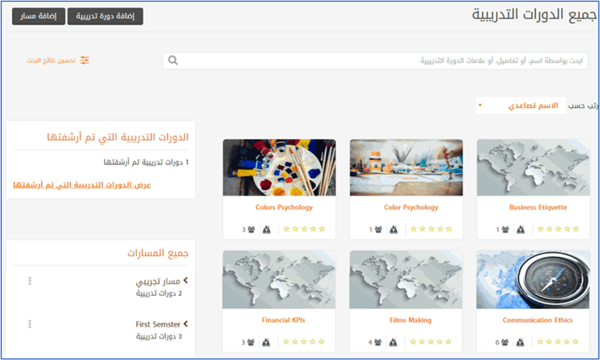The width and height of the screenshot is (600, 360).
Task: Click تحسين نتائج البحث link
Action: [x=51, y=60]
